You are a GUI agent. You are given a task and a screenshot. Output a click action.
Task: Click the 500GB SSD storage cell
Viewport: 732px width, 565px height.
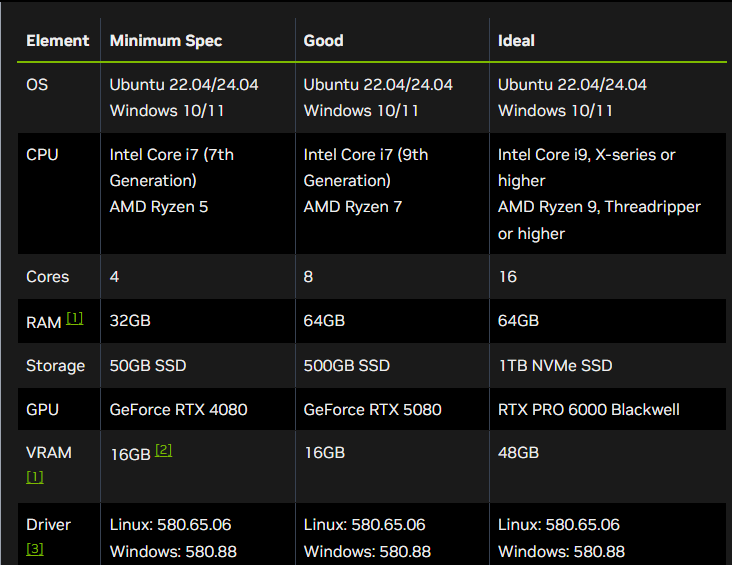346,365
